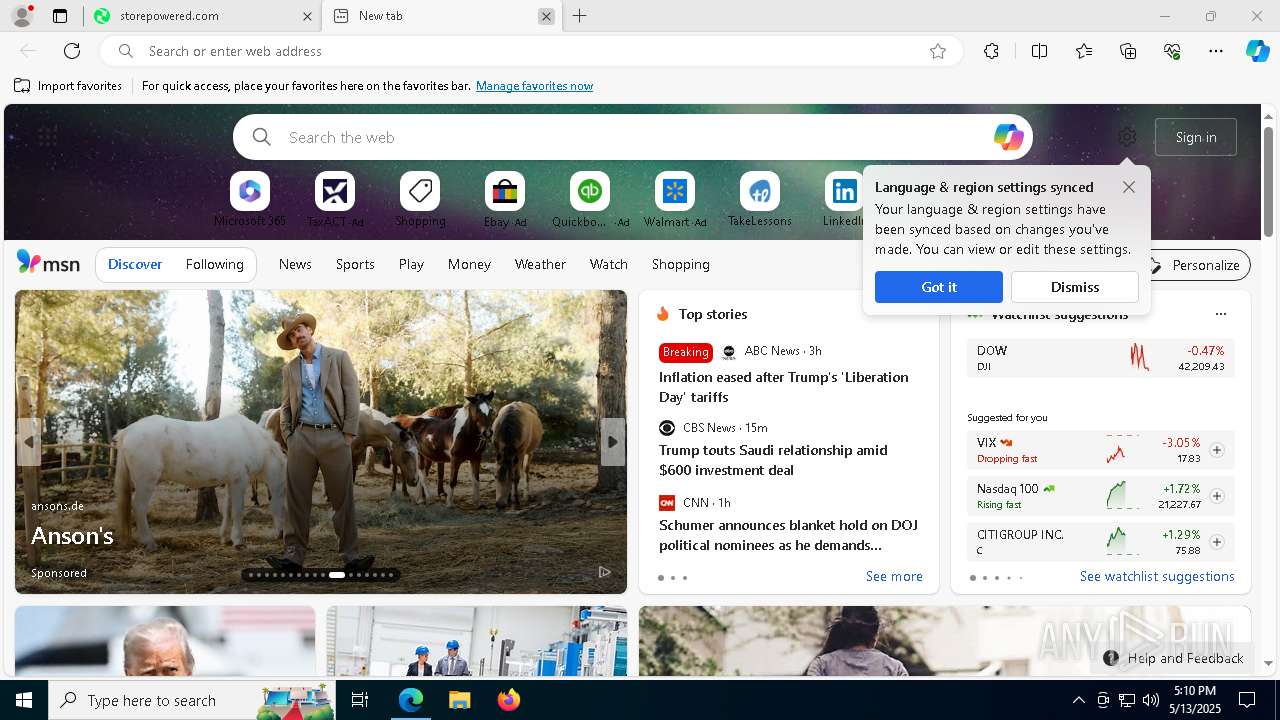The height and width of the screenshot is (720, 1280).
Task: Toggle split screen view
Action: (1039, 51)
